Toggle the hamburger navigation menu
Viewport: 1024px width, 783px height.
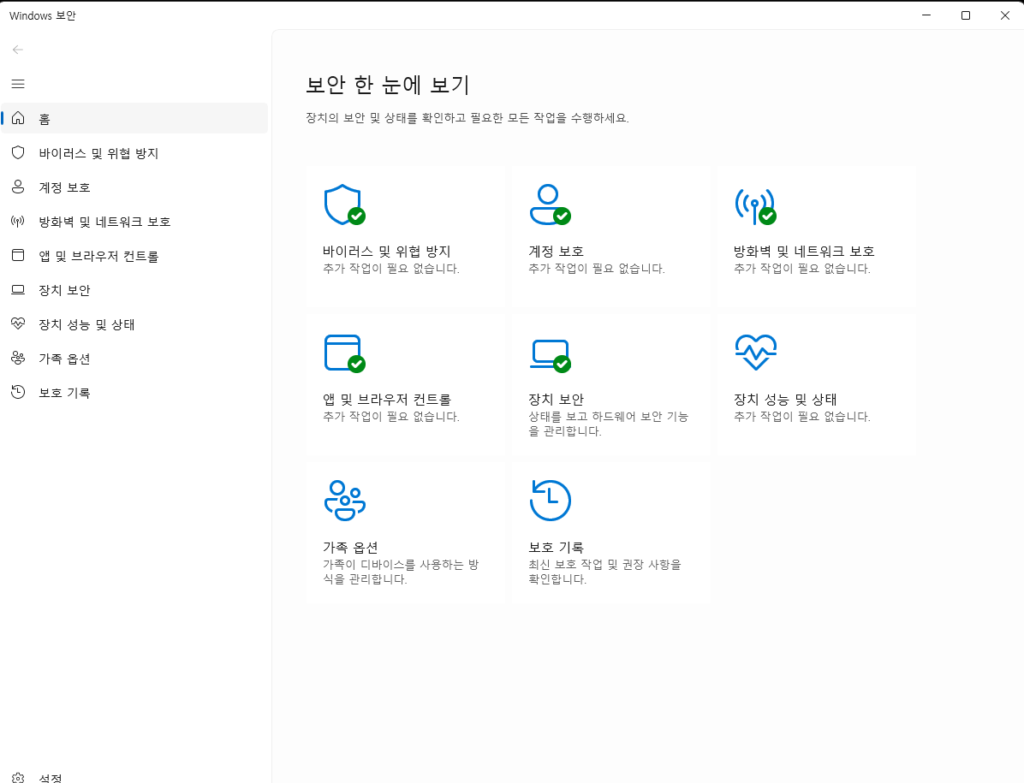tap(18, 84)
